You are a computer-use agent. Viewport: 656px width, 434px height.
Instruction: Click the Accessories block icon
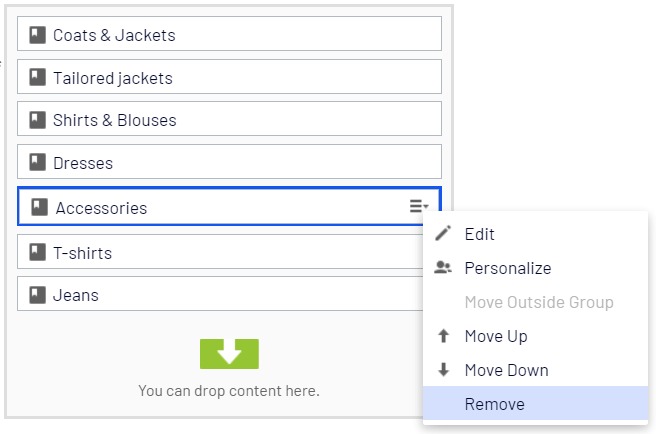point(40,208)
